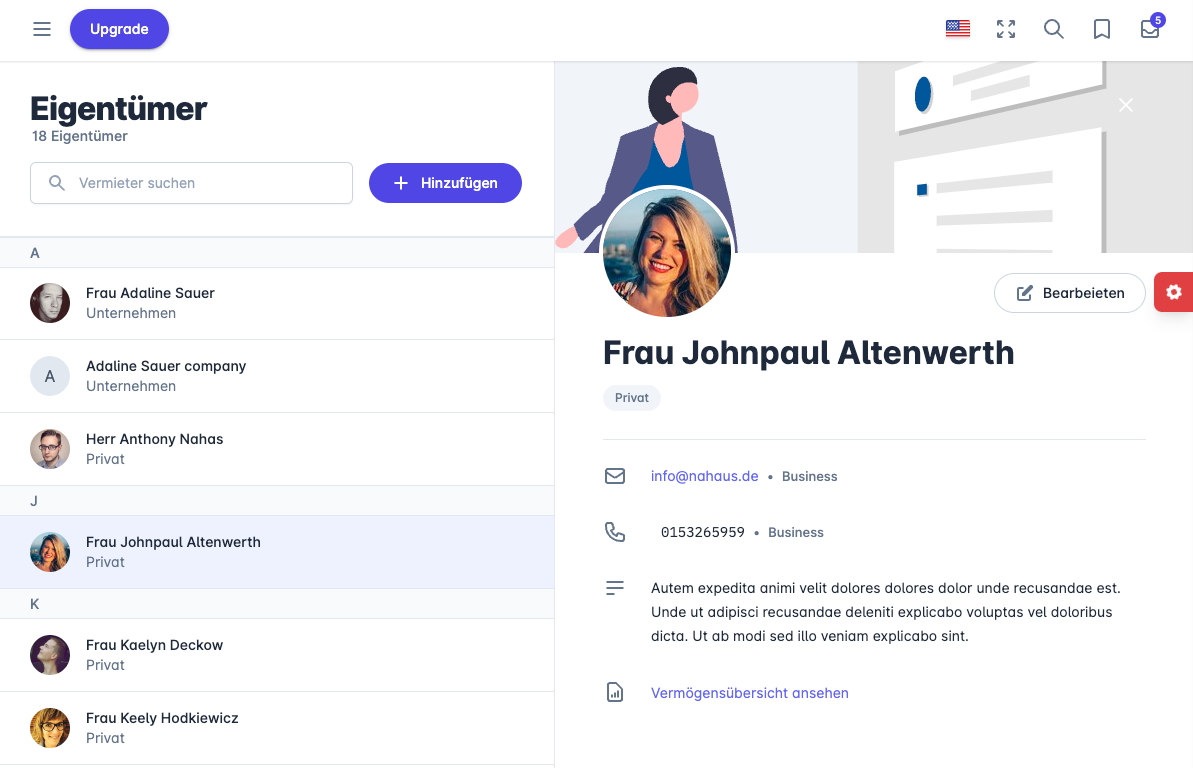Viewport: 1193px width, 768px height.
Task: Open search with magnifier icon in header
Action: tap(1053, 29)
